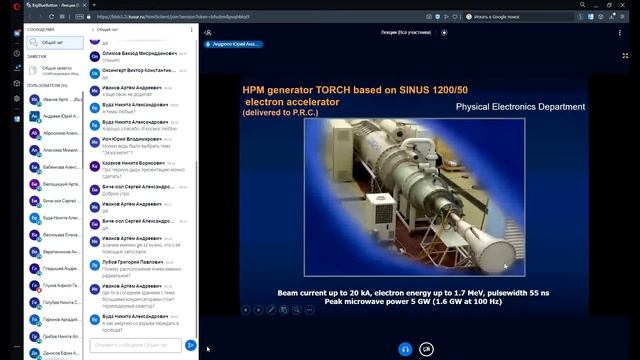Open user Андреев Юрий А. in user list
The image size is (640, 360).
(55, 116)
